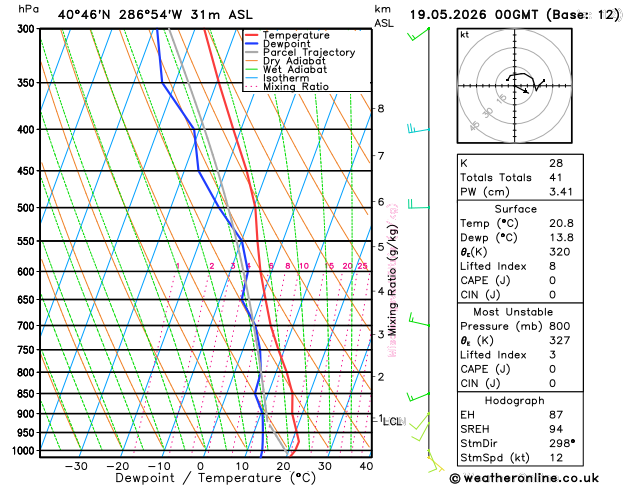The width and height of the screenshot is (629, 486).
Task: Click the wind barb at 700 hPa
Action: point(418,320)
